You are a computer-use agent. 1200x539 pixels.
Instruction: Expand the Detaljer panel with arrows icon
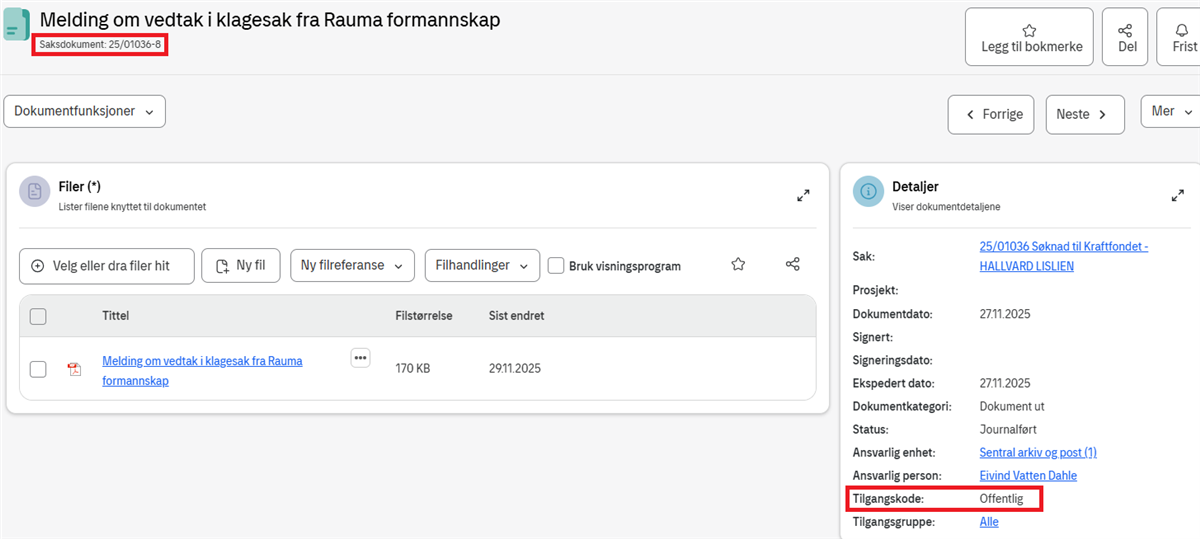1177,196
